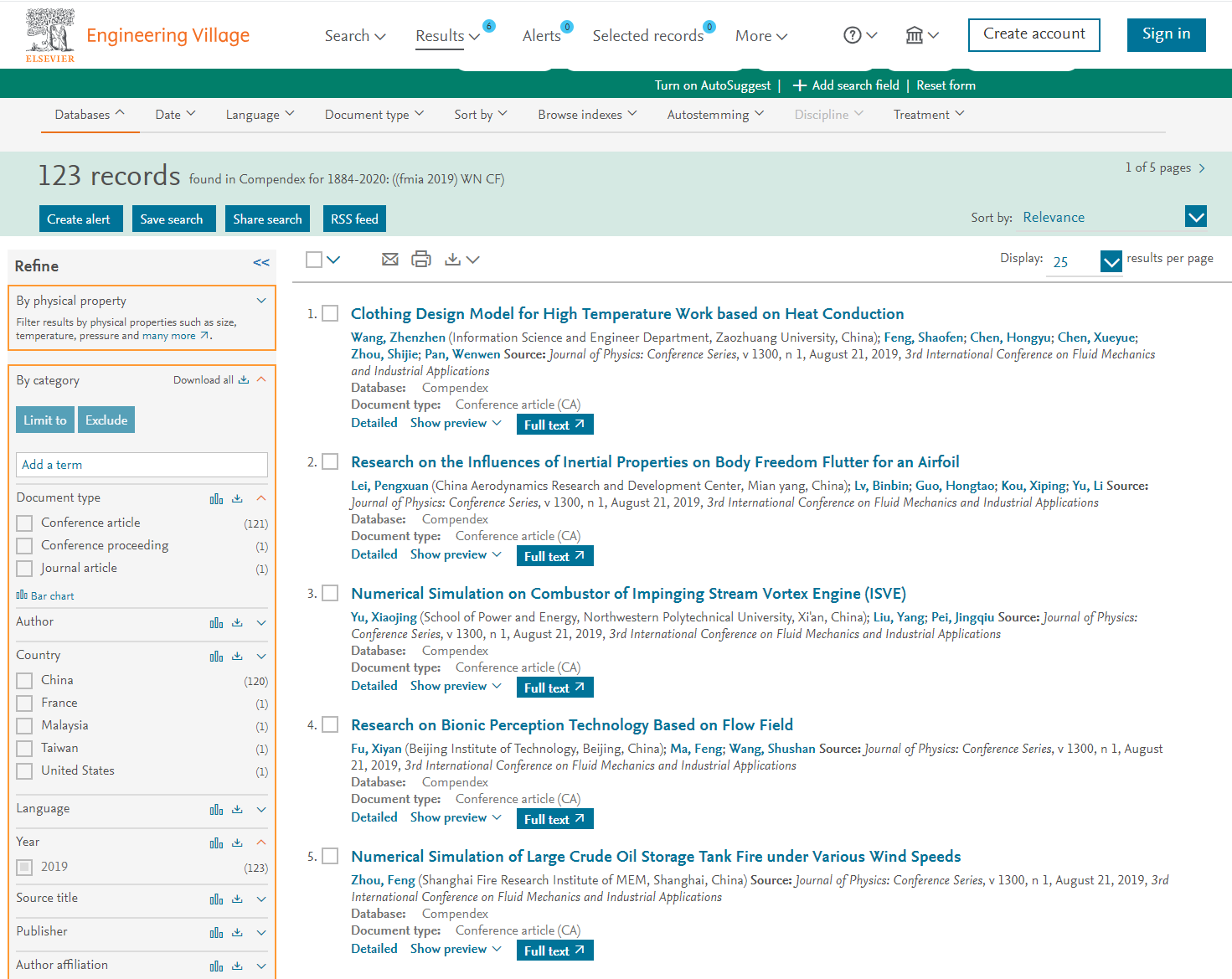Viewport: 1232px width, 979px height.
Task: Collapse the By category section
Action: point(261,379)
